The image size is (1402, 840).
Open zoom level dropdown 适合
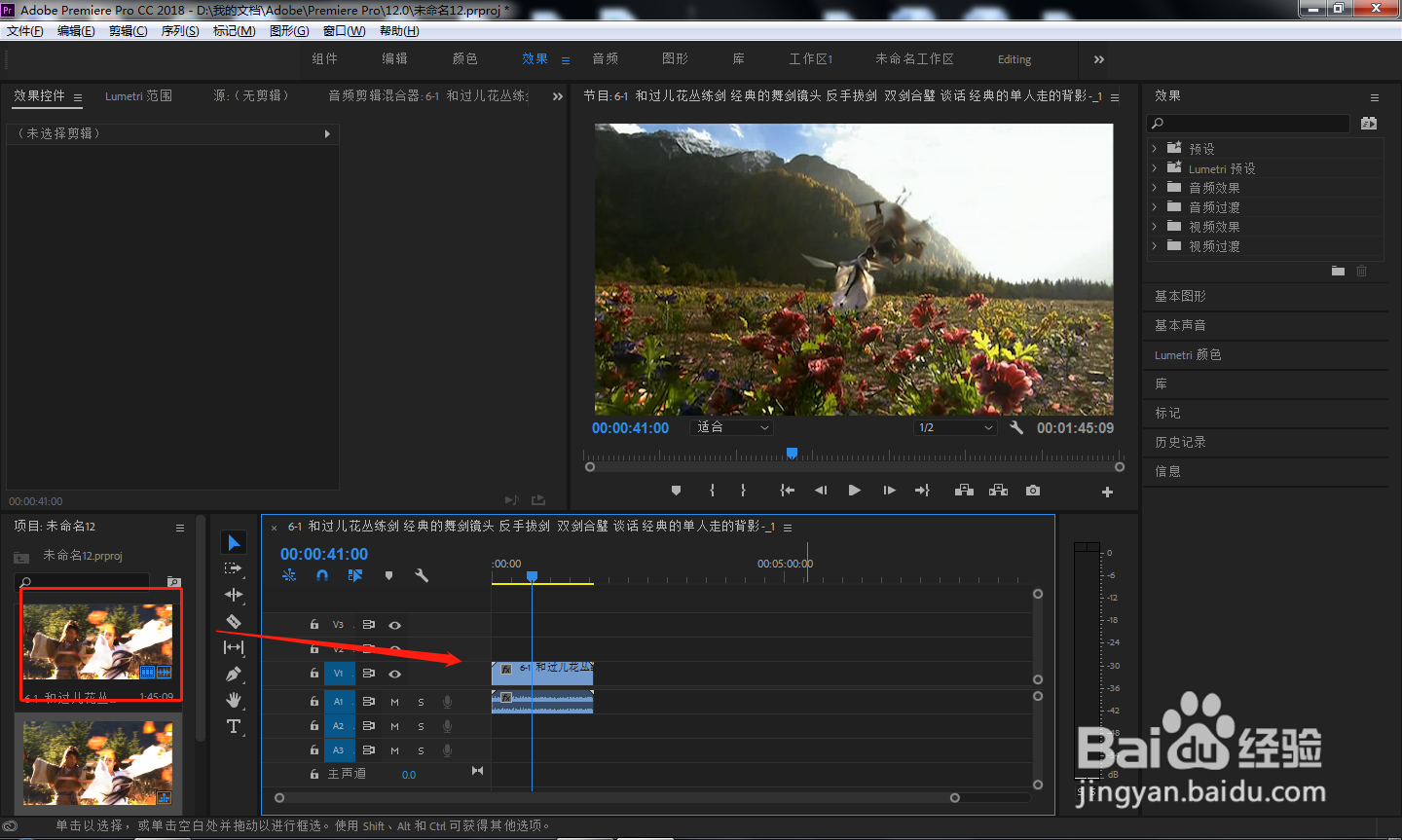[x=731, y=427]
